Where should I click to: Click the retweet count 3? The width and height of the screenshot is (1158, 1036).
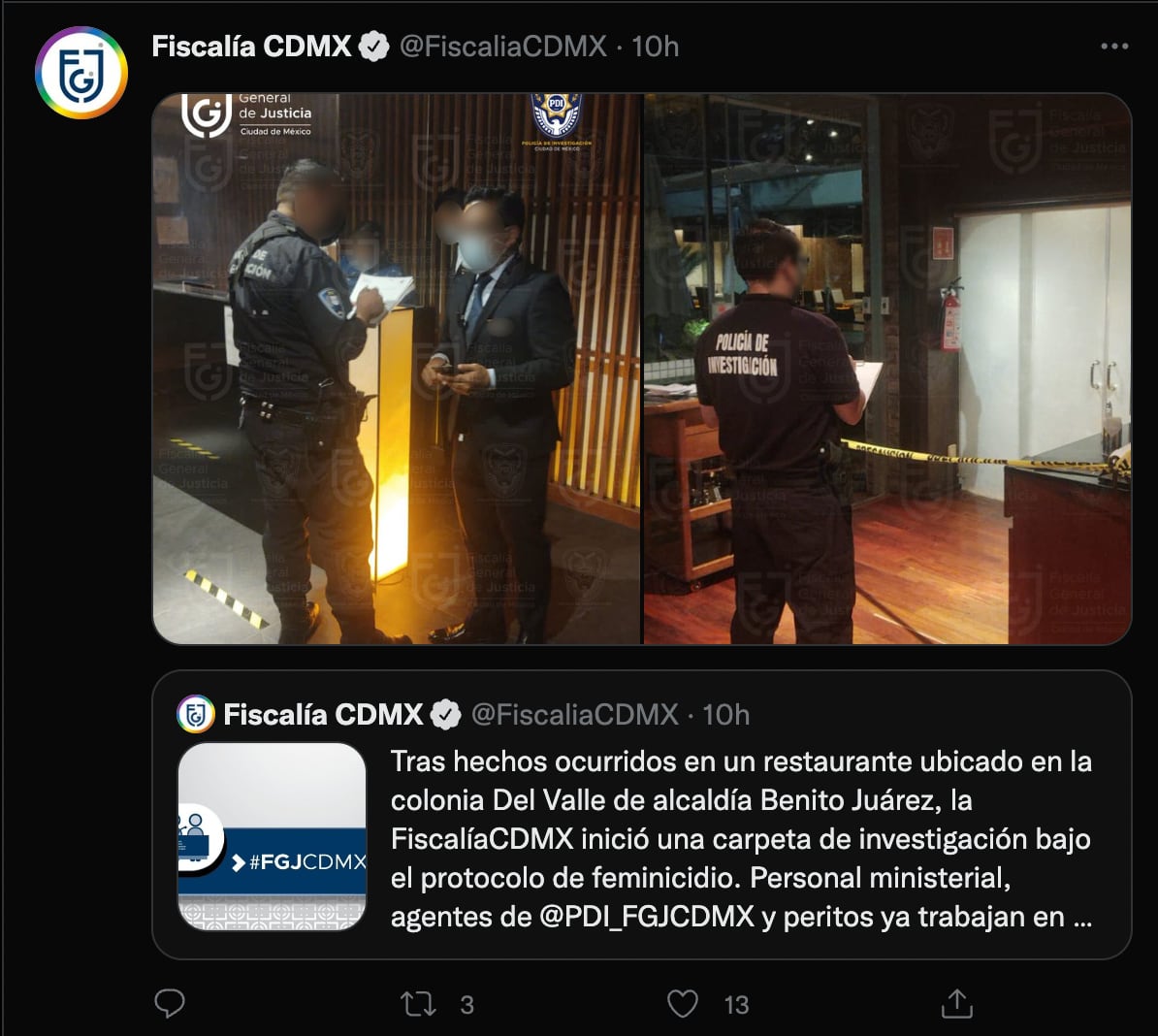pos(466,1005)
